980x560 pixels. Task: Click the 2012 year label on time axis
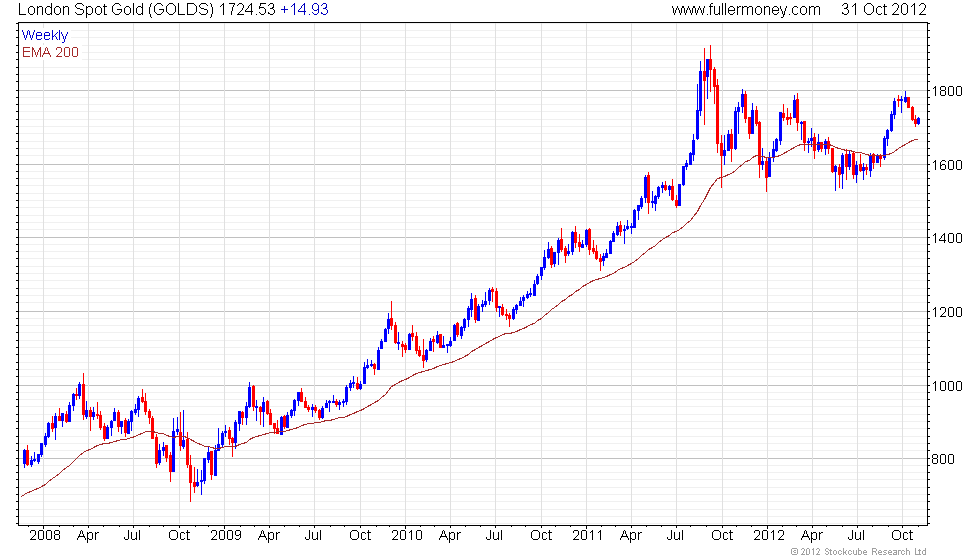click(x=768, y=536)
